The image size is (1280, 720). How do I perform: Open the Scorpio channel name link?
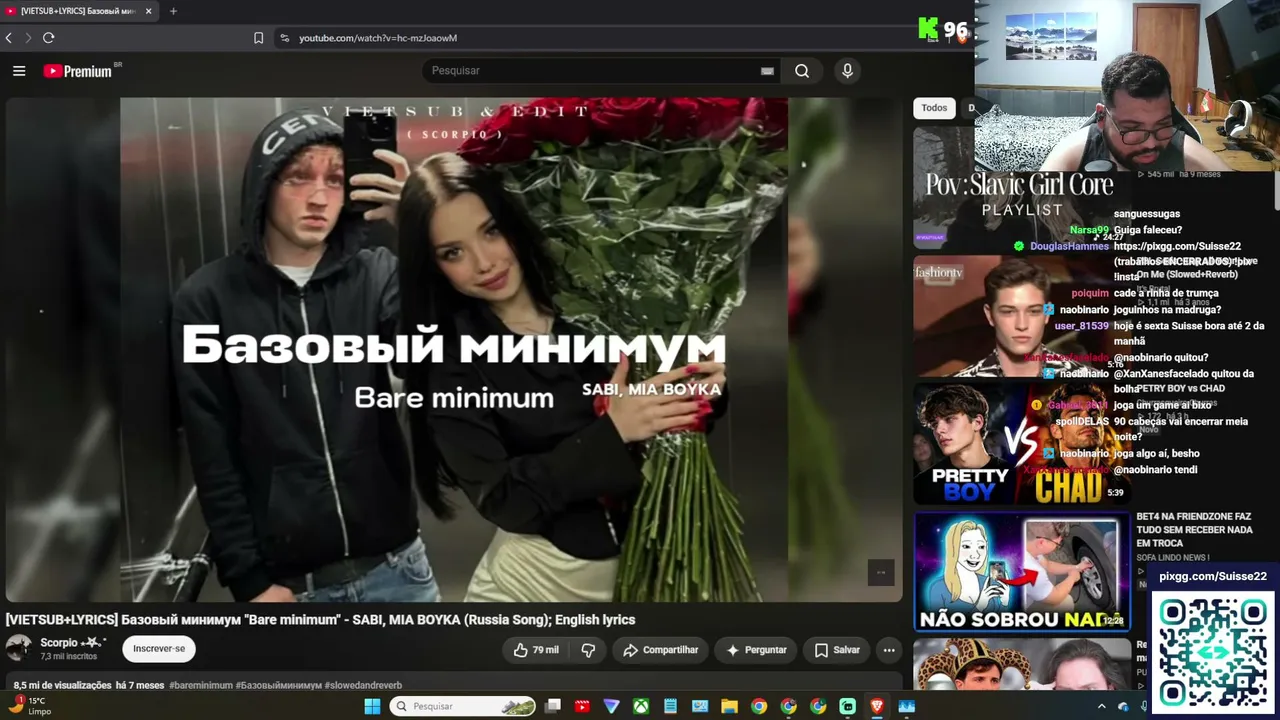click(x=73, y=643)
